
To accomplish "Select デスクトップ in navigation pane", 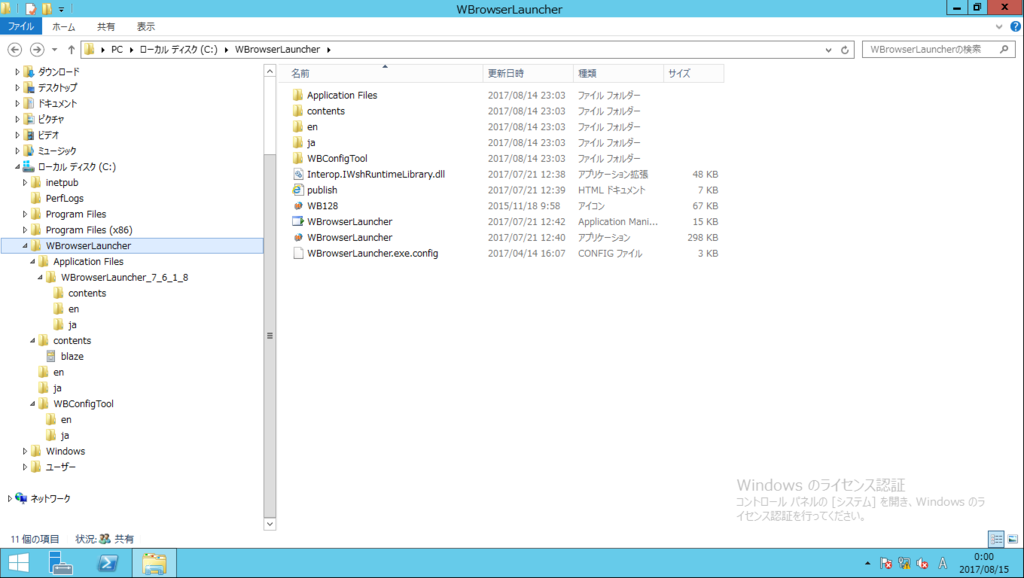I will pos(57,88).
